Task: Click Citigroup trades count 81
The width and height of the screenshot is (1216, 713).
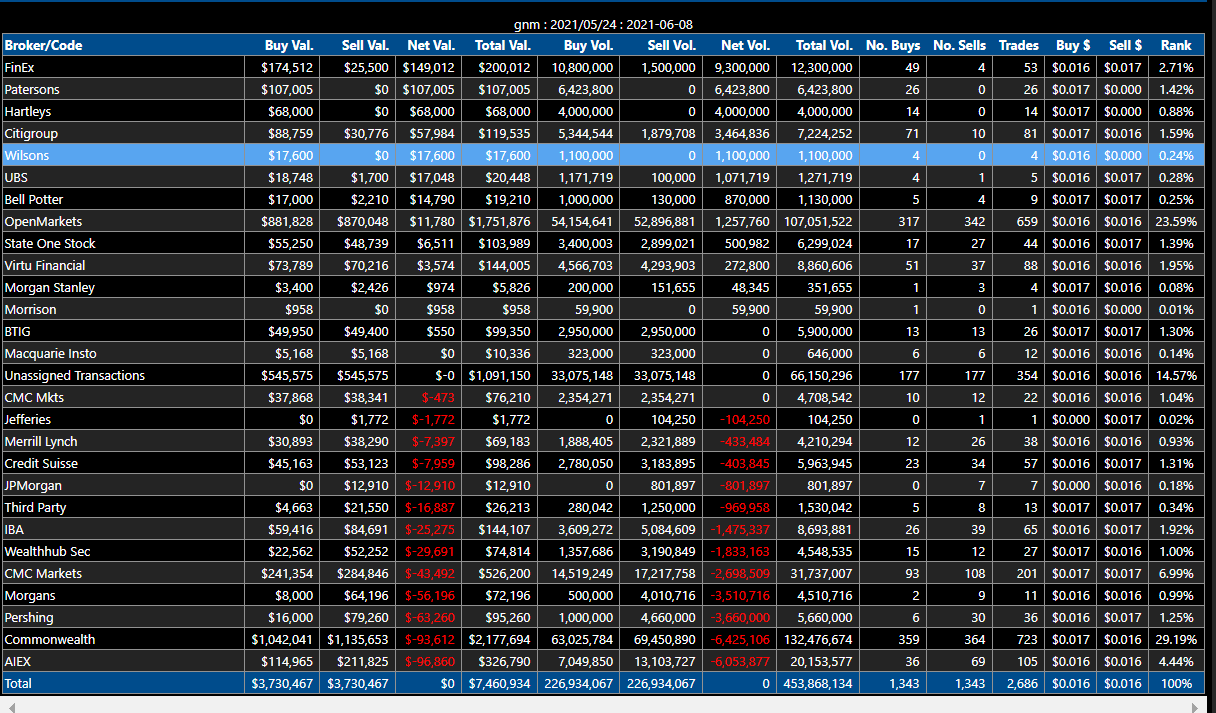Action: pyautogui.click(x=1031, y=133)
